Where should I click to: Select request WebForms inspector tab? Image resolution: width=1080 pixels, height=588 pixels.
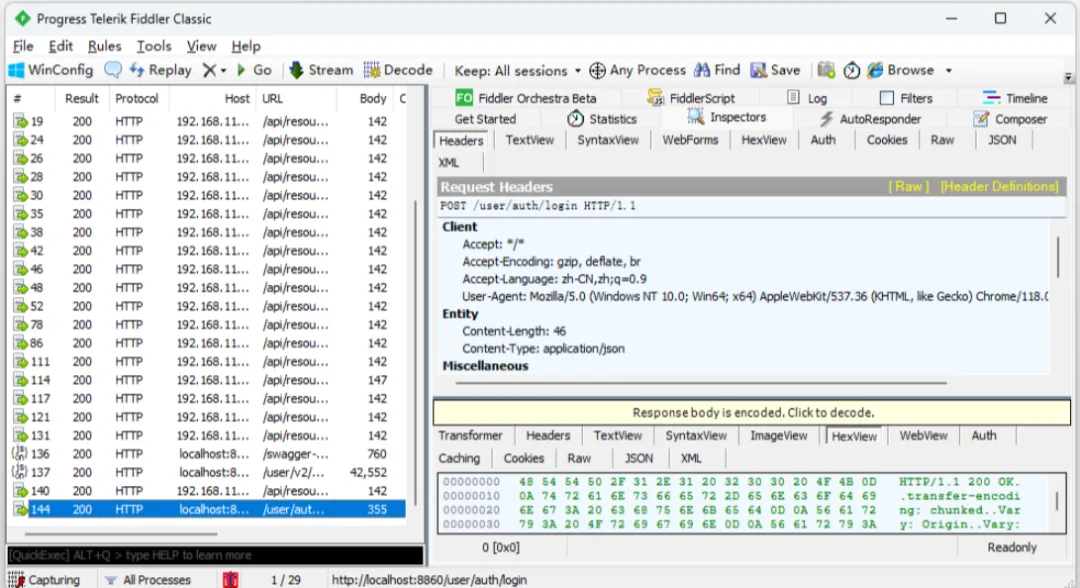pyautogui.click(x=690, y=140)
